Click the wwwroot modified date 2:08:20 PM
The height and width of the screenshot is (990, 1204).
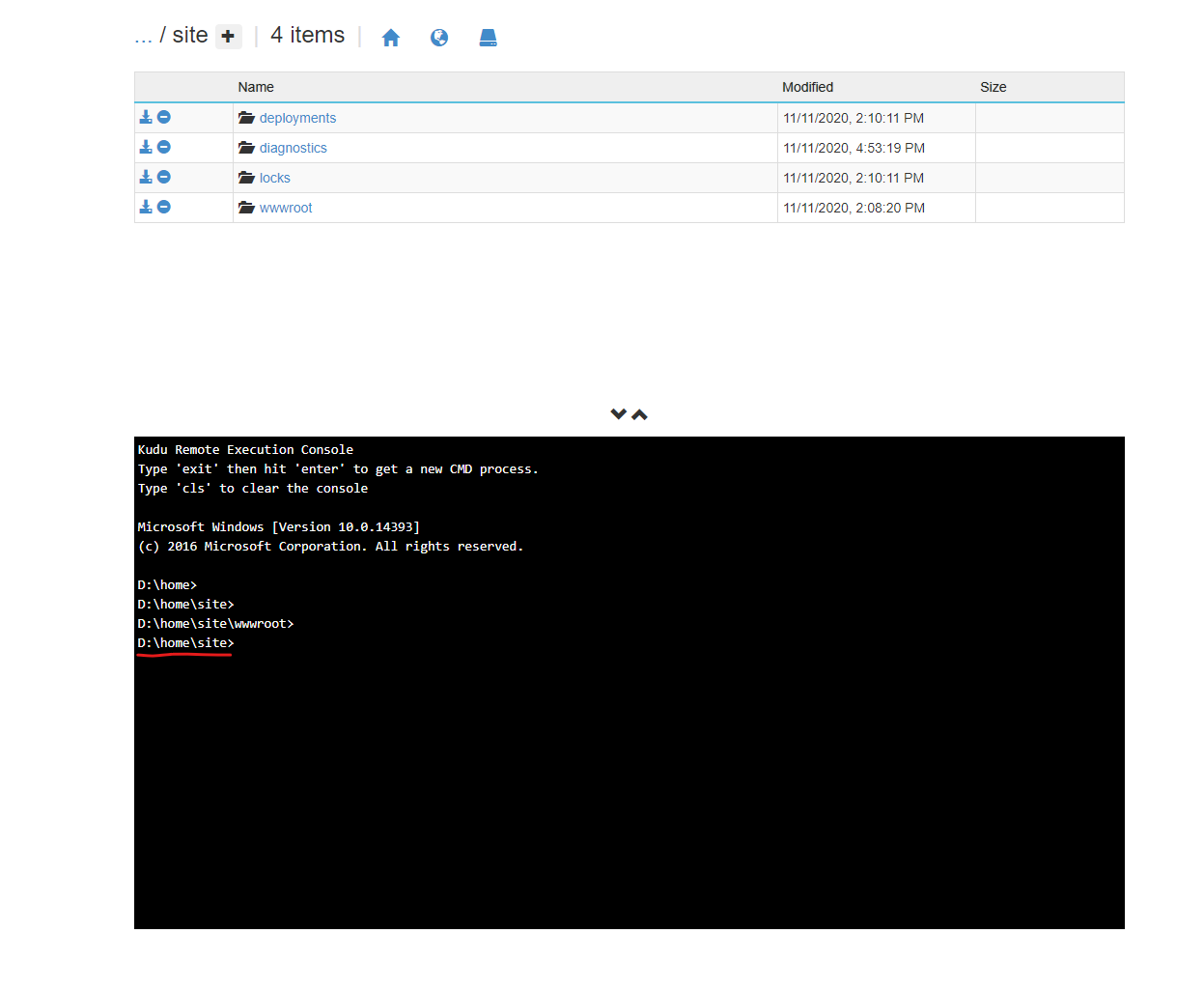pyautogui.click(x=854, y=208)
